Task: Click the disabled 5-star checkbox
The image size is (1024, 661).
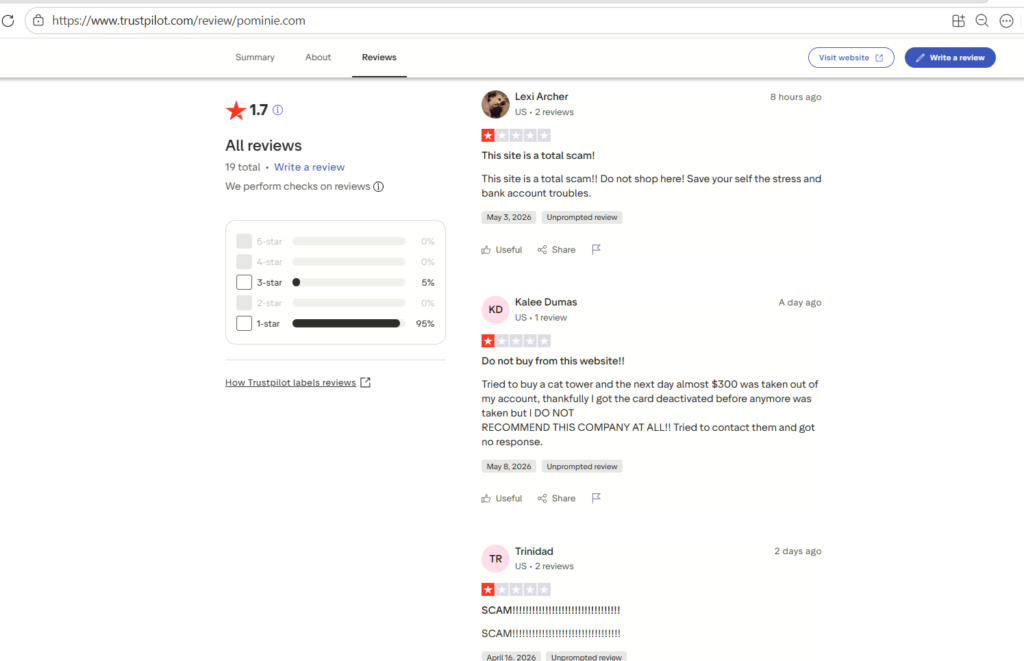Action: 244,241
